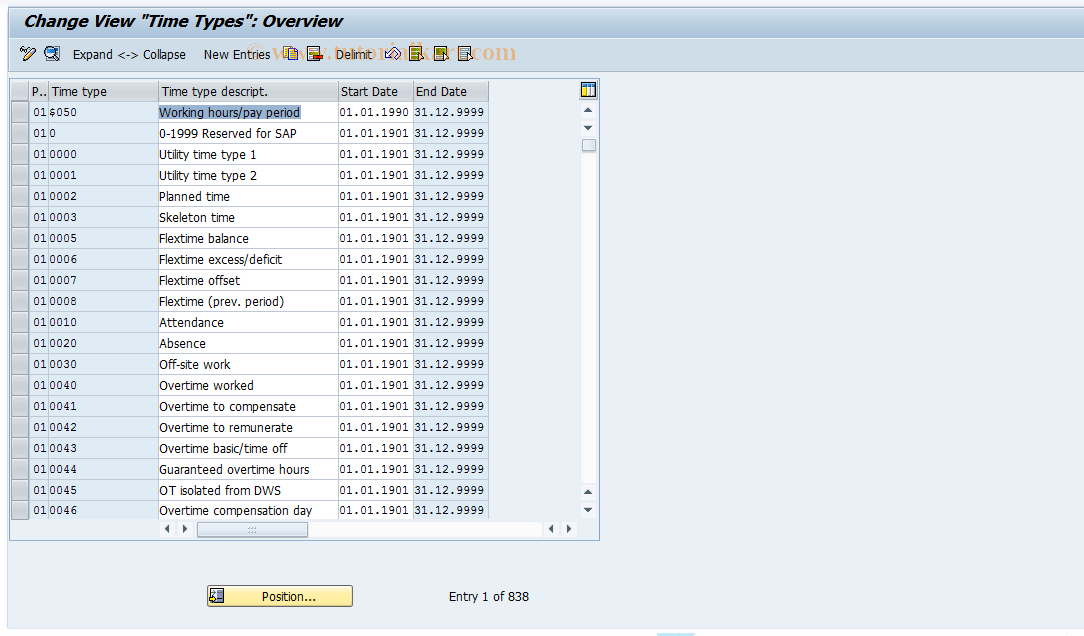Click the far-right horizontal scroll right arrow
The height and width of the screenshot is (636, 1084).
569,529
